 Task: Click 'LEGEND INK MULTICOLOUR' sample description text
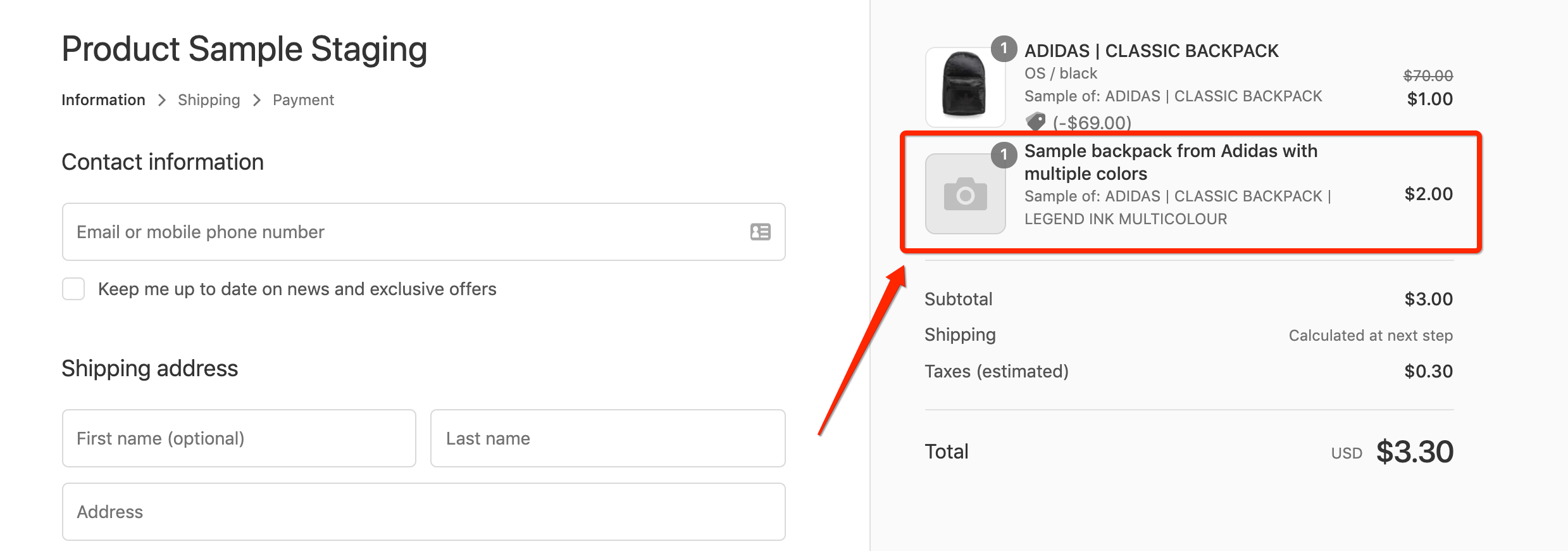(x=1126, y=219)
